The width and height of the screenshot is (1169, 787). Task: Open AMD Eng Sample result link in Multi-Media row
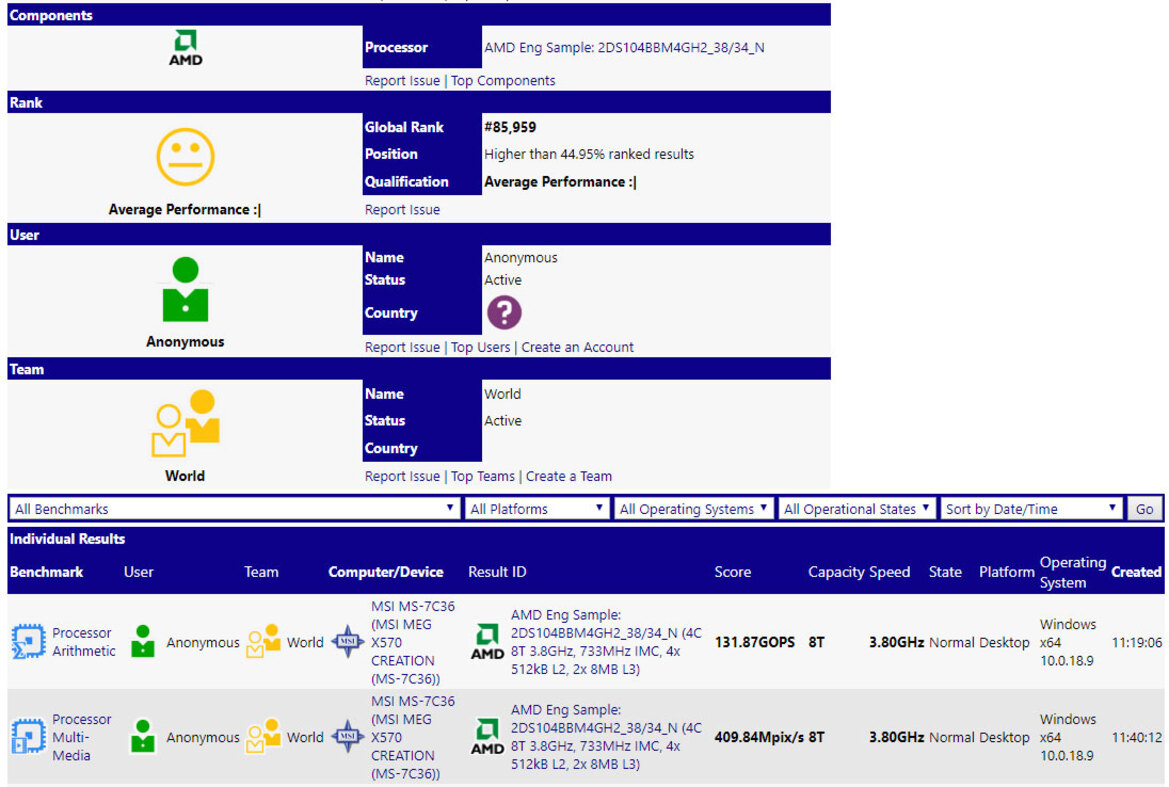tap(606, 736)
